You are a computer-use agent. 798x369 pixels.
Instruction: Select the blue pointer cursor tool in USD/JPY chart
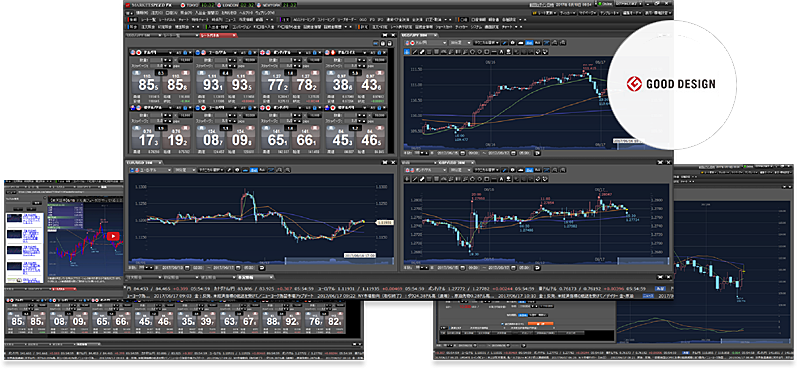407,52
